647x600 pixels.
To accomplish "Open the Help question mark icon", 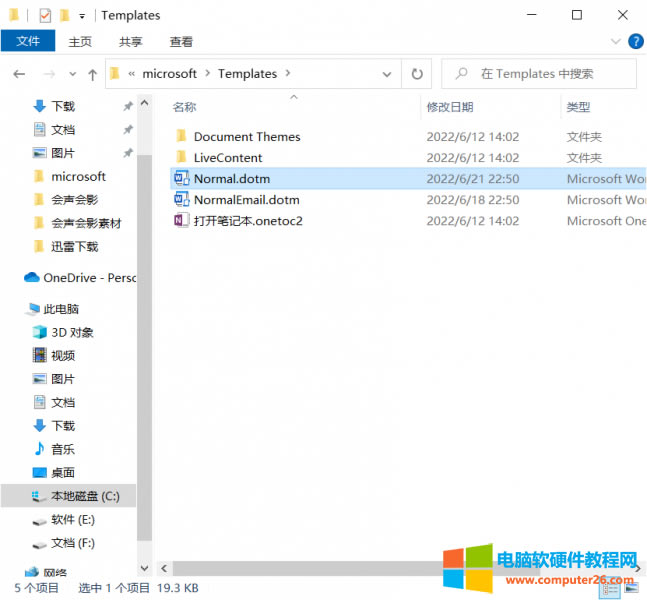I will click(x=635, y=41).
